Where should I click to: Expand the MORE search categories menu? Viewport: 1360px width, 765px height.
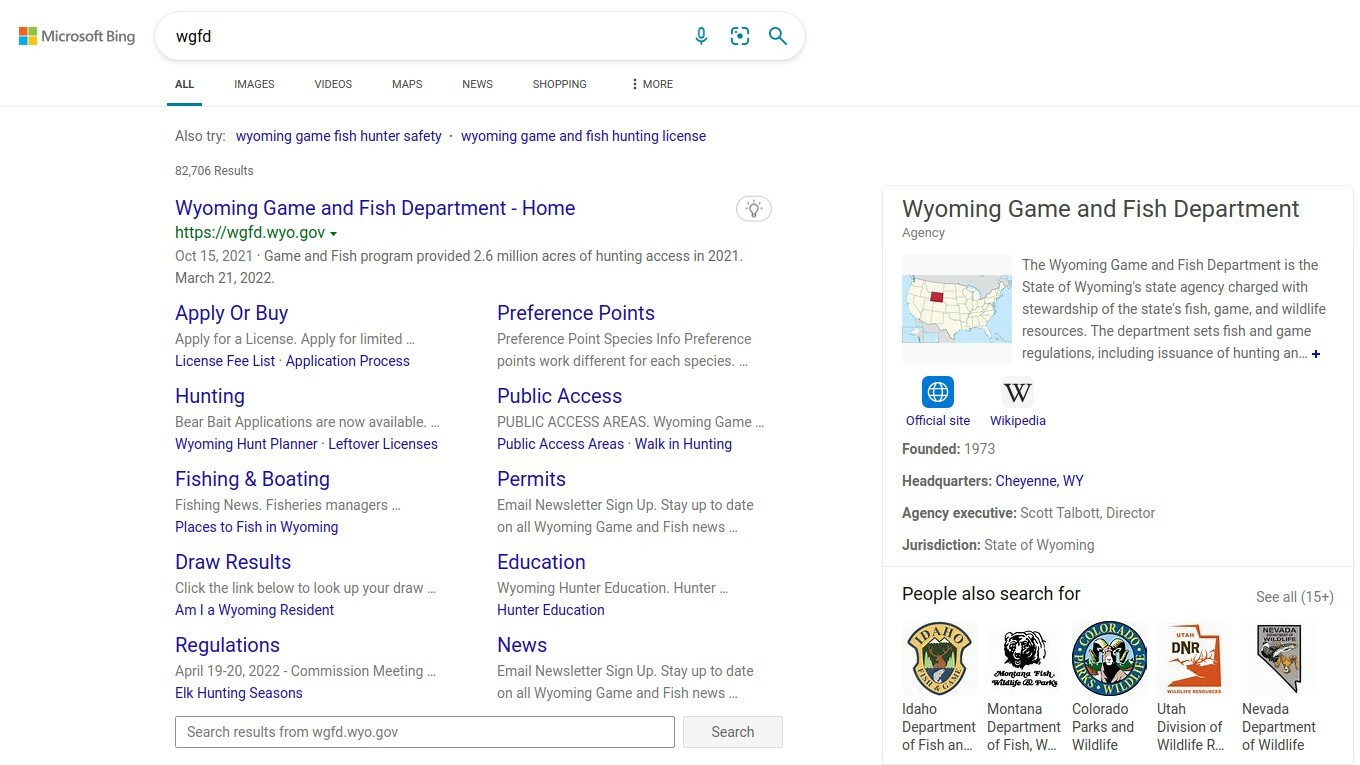[x=651, y=84]
